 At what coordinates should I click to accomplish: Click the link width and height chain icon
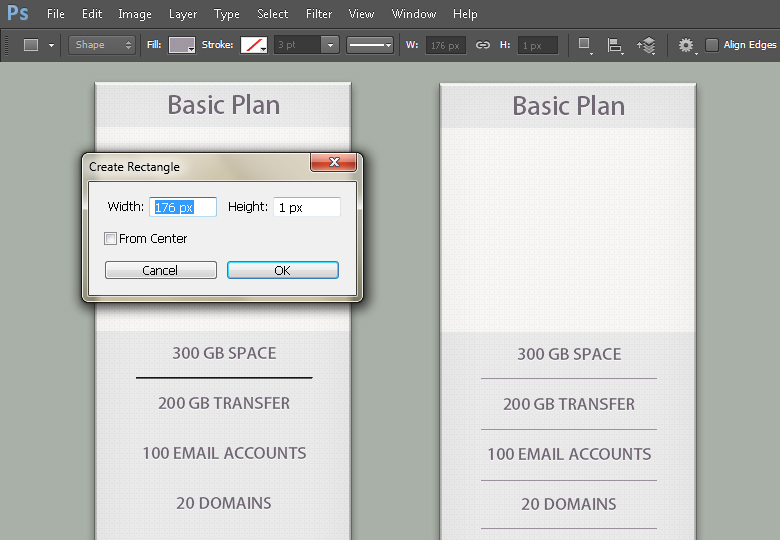pos(482,45)
